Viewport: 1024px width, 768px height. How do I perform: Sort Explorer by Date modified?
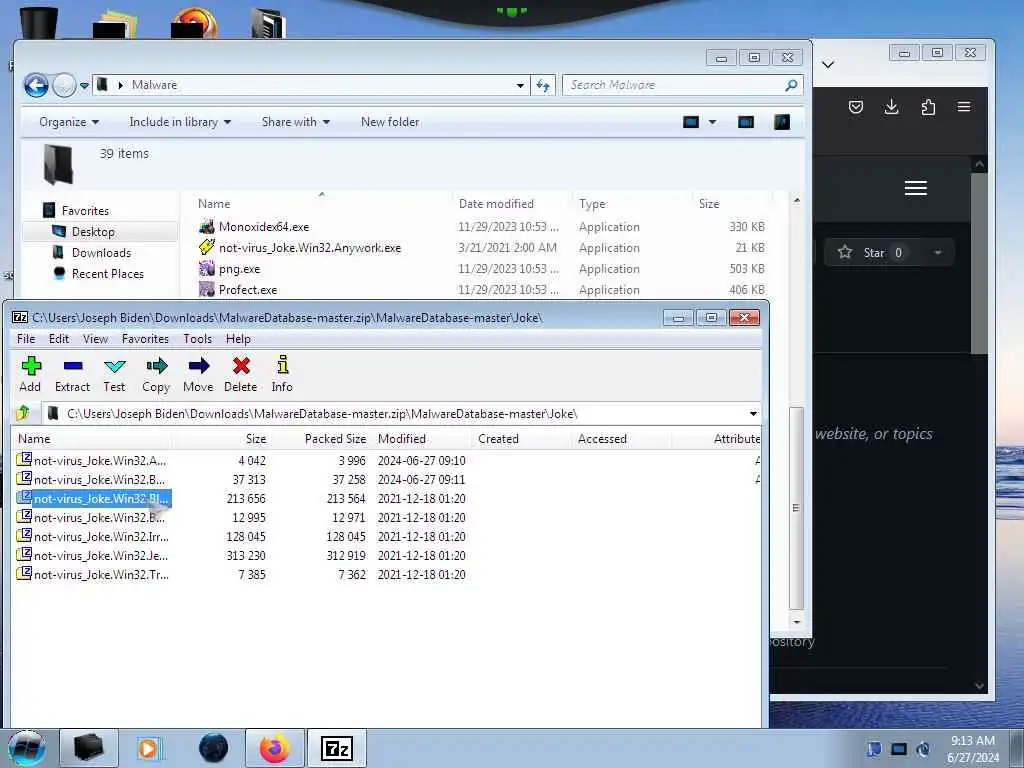[496, 204]
